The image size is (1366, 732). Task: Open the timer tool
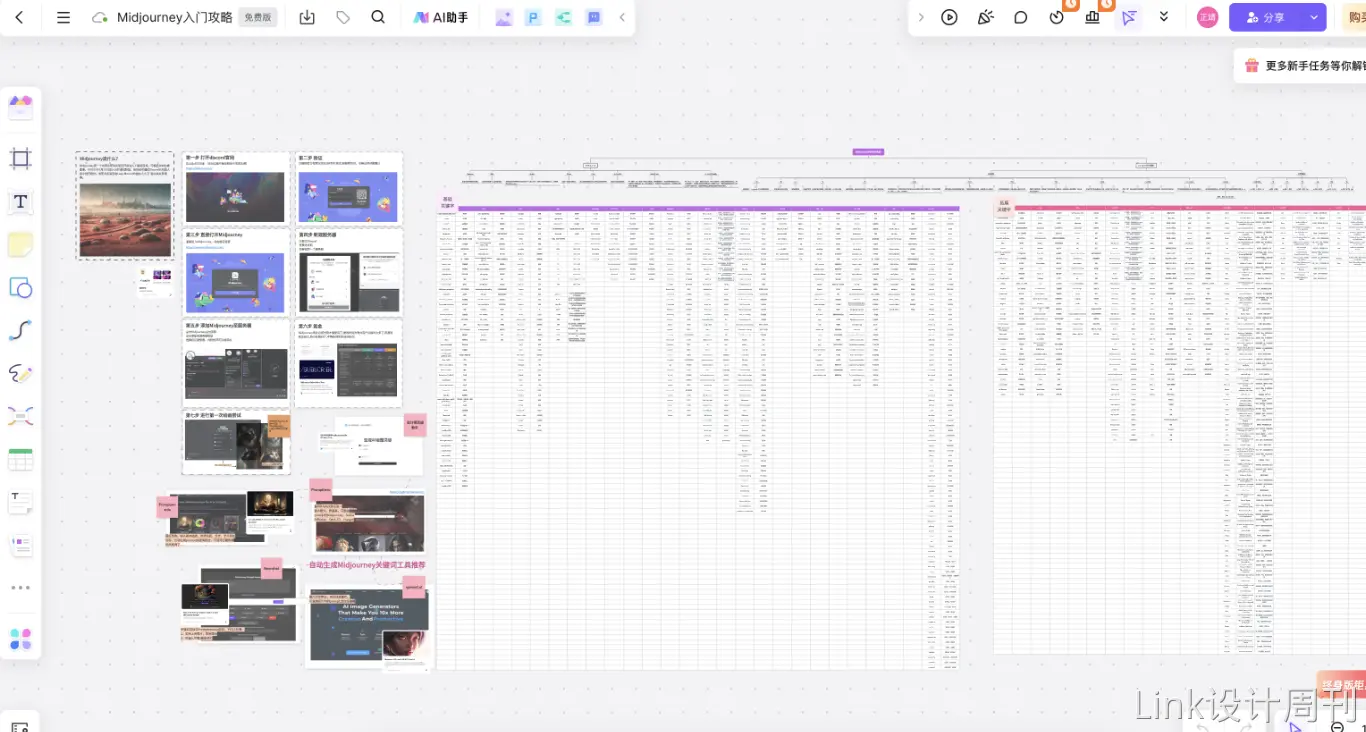[1057, 18]
